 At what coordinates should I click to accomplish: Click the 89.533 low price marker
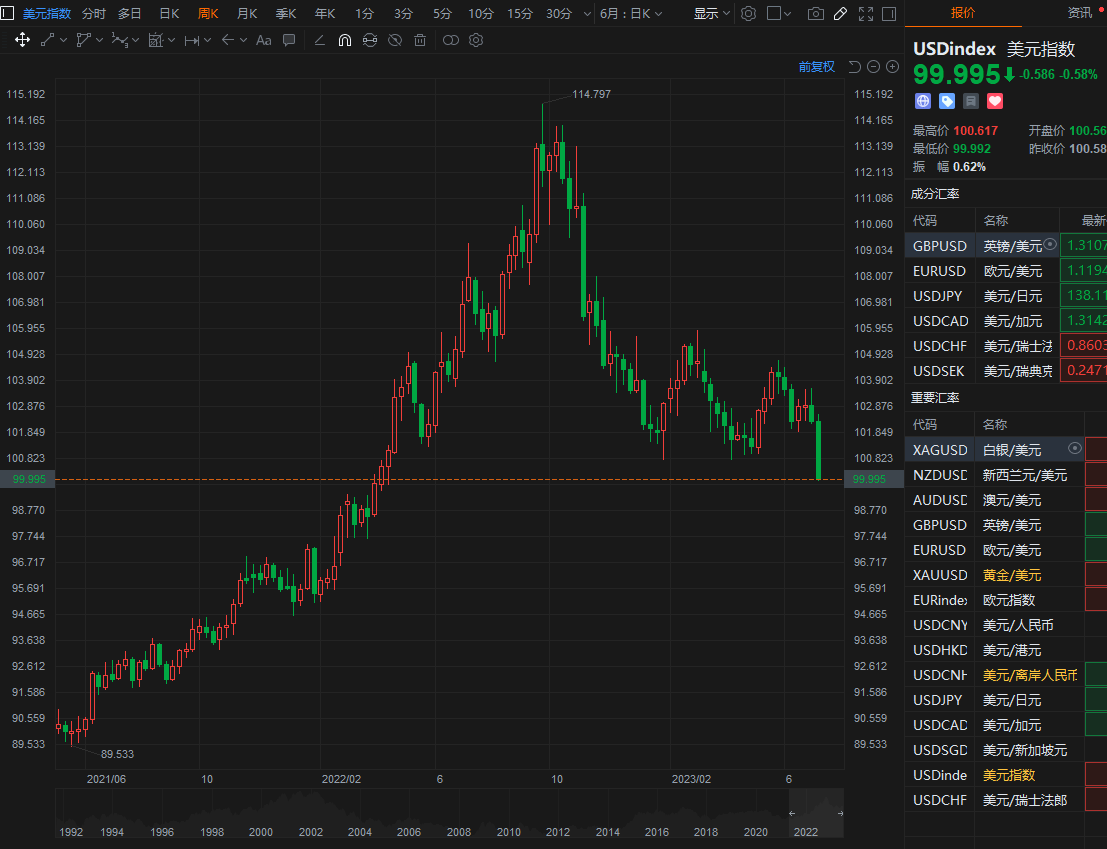pos(117,754)
